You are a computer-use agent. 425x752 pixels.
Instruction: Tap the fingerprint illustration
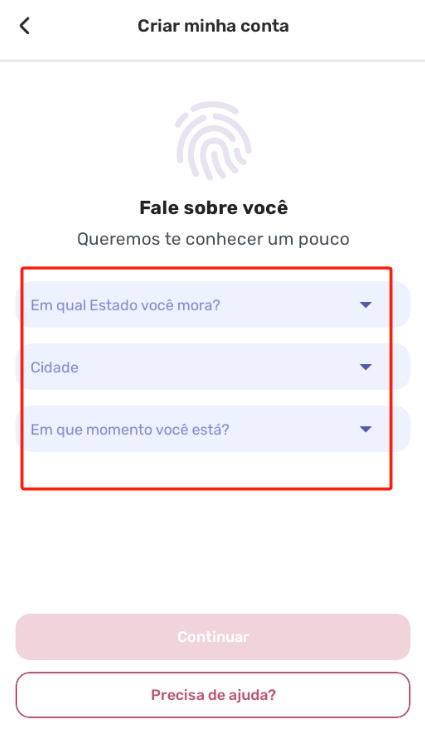click(213, 141)
